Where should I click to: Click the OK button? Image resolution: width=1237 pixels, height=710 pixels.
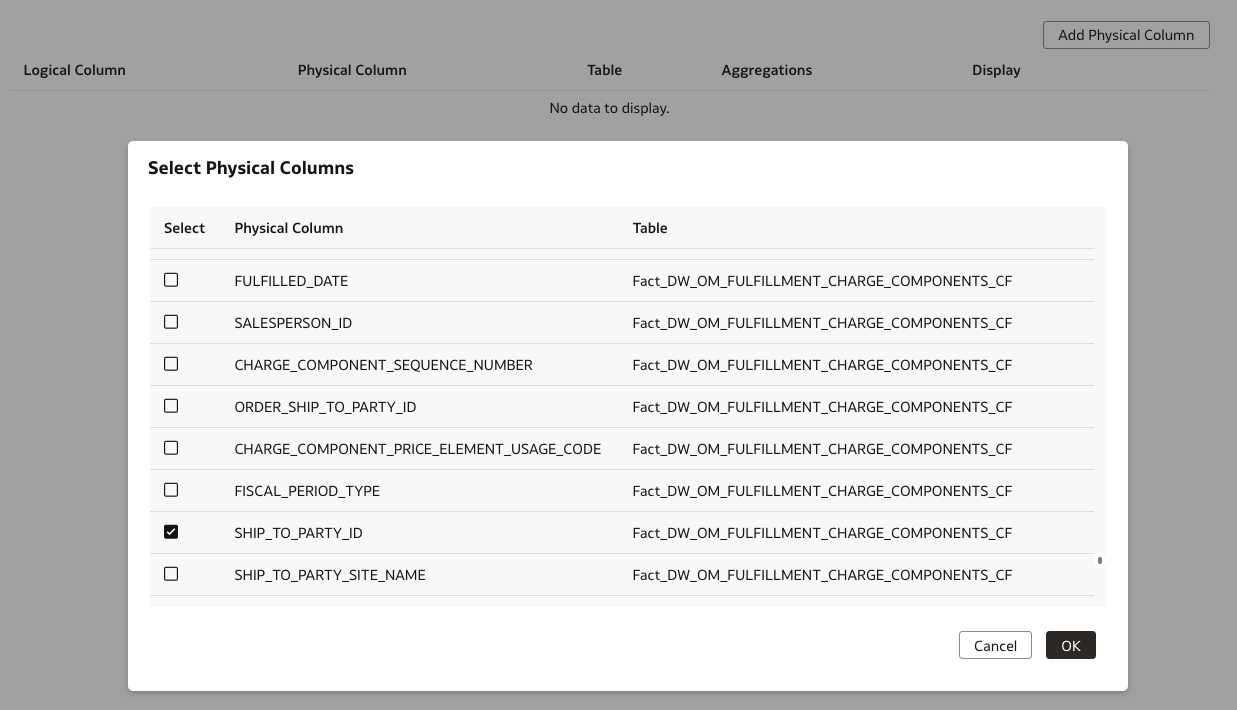(x=1070, y=645)
